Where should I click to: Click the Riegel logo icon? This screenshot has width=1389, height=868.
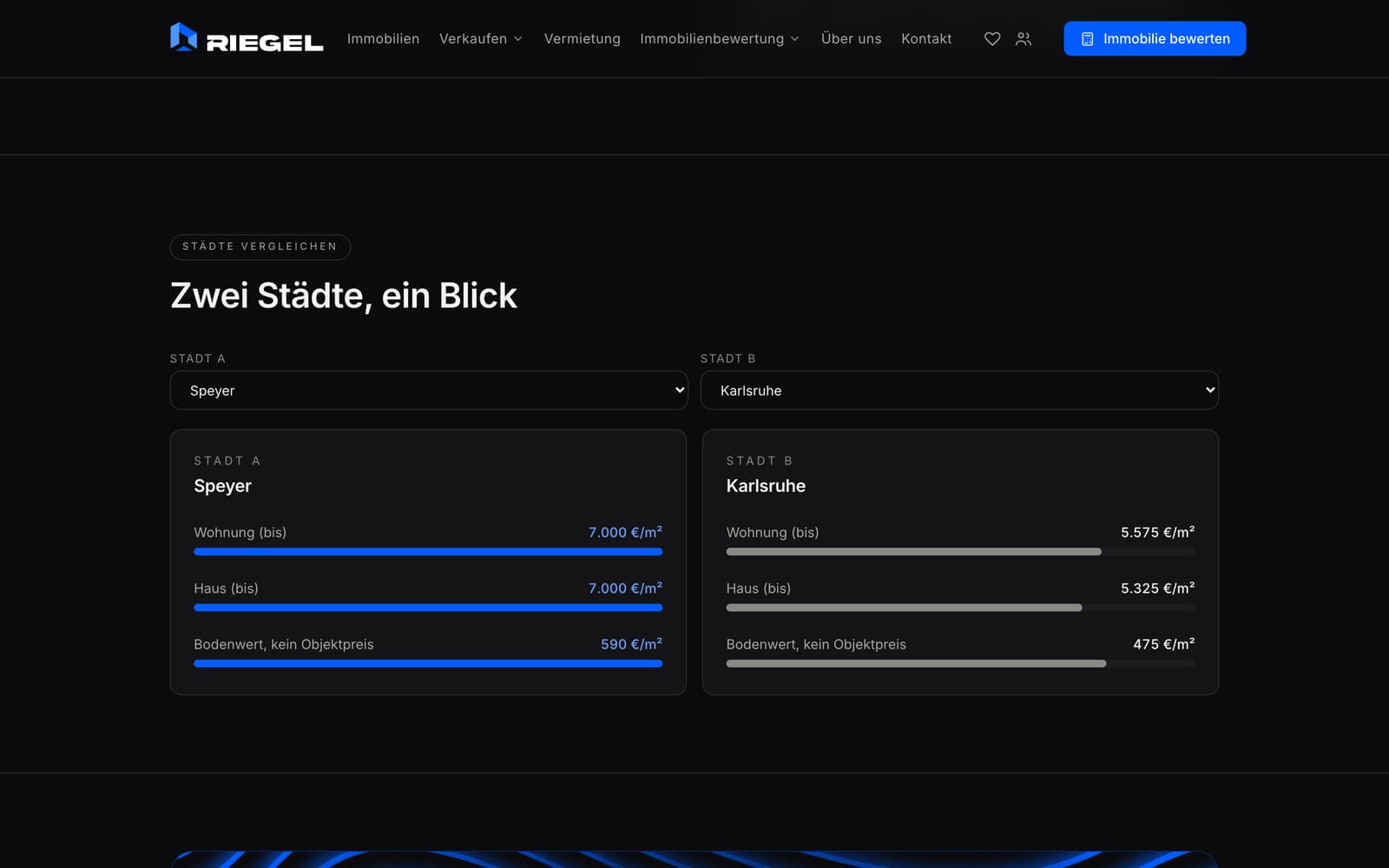point(183,37)
